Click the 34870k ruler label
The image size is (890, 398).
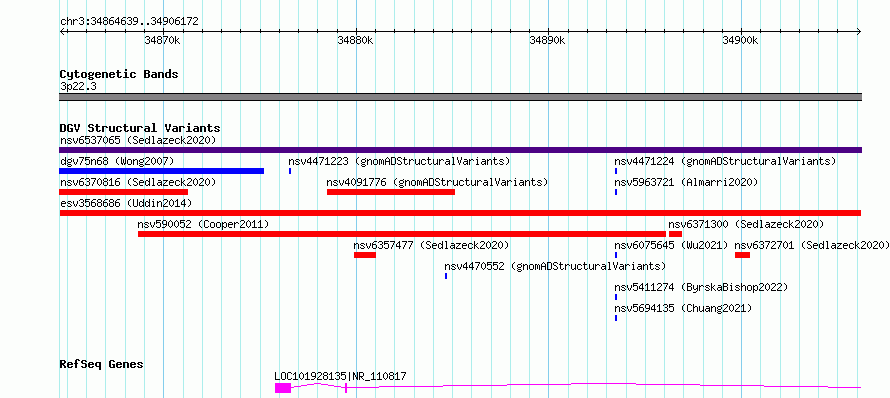pyautogui.click(x=163, y=40)
